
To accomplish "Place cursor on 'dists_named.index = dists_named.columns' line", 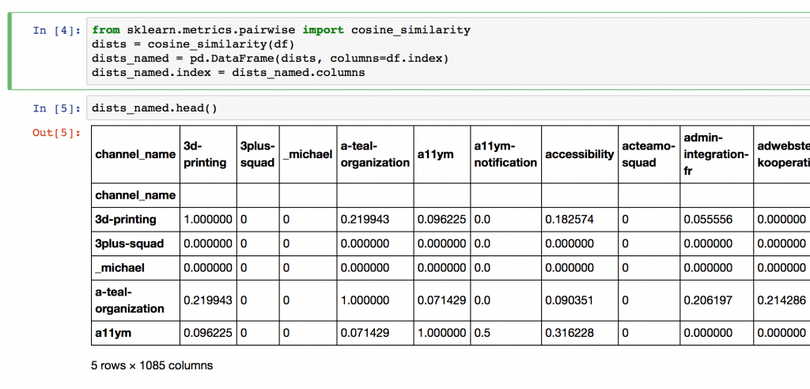I will (x=228, y=72).
